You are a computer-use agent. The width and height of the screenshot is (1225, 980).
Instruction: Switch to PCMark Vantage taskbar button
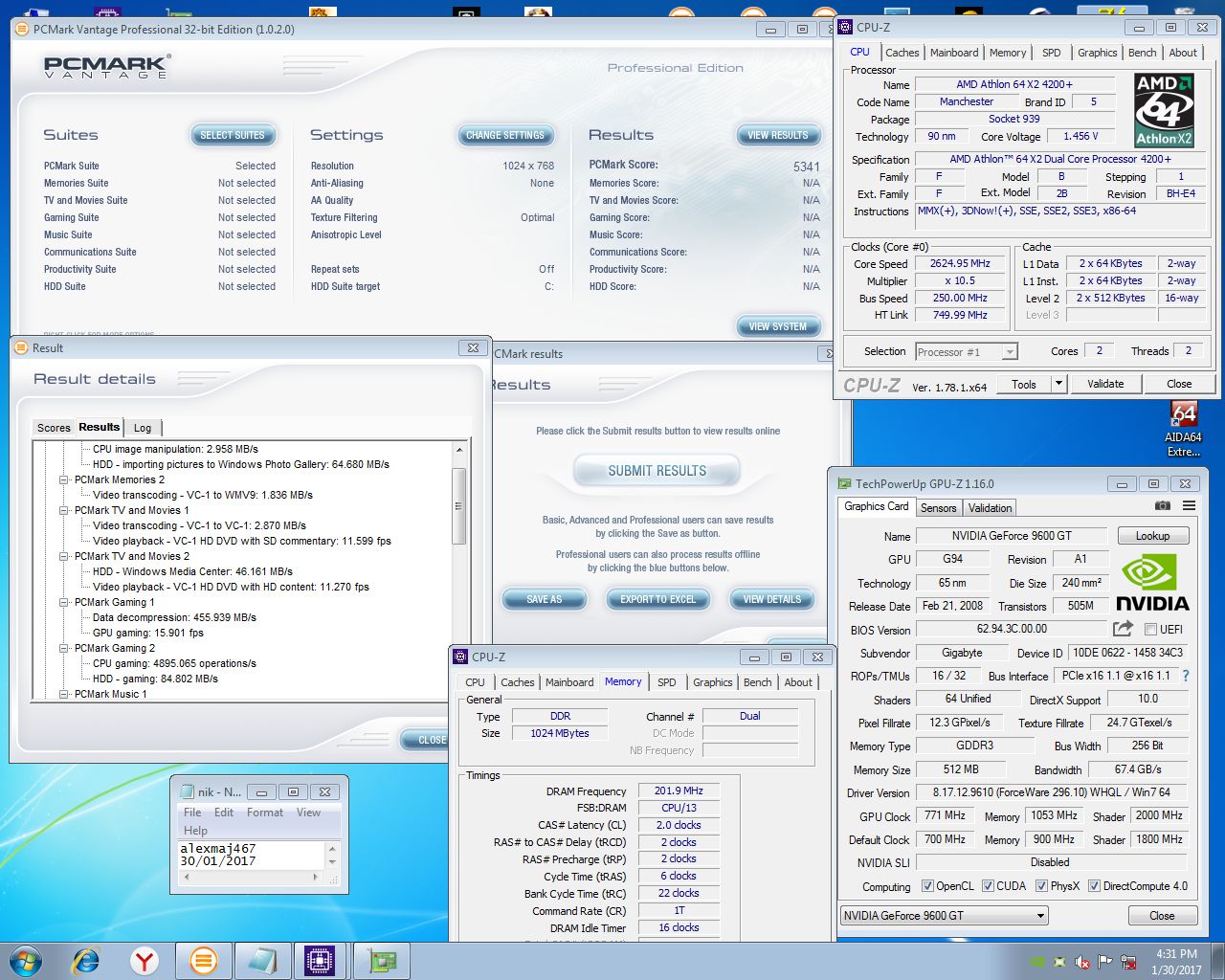(203, 961)
